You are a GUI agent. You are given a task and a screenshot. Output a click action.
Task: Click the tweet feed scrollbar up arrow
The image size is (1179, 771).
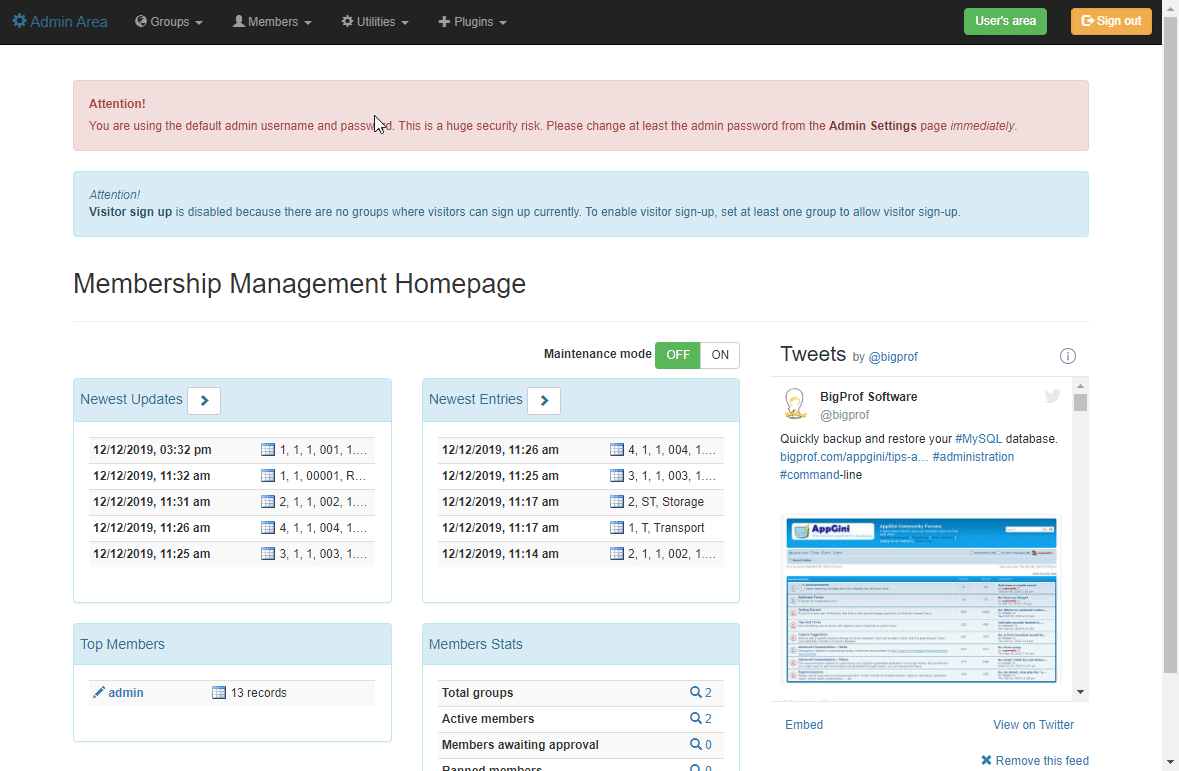point(1080,386)
